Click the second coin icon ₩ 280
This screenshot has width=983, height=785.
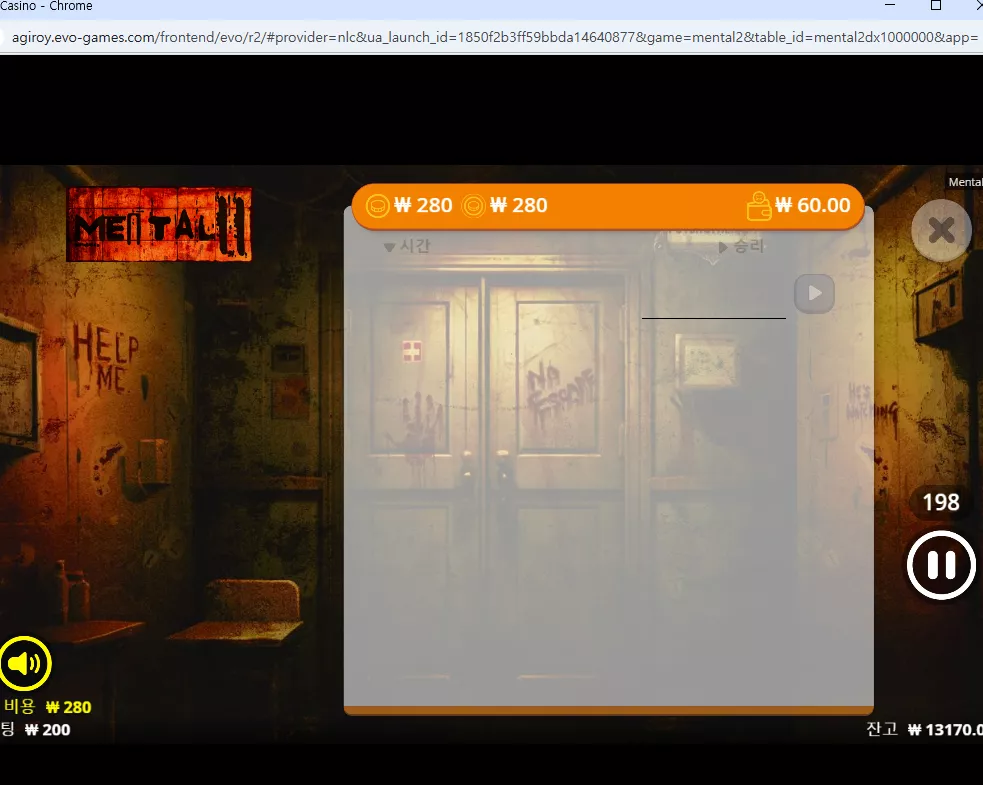pos(473,206)
